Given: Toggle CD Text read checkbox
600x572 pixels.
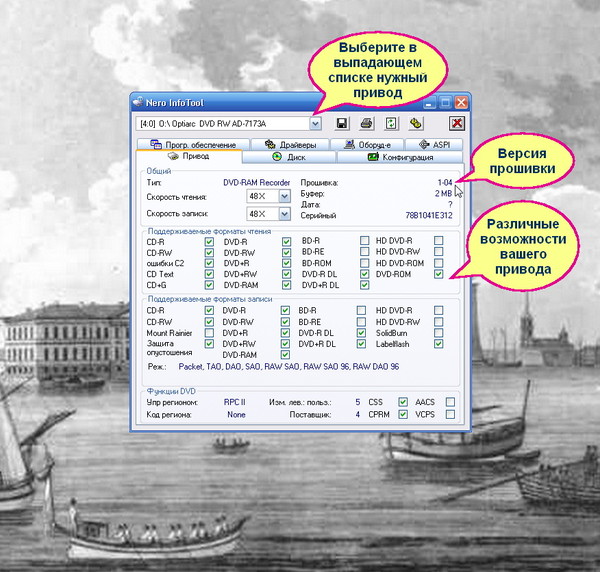Looking at the screenshot, I should tap(209, 274).
